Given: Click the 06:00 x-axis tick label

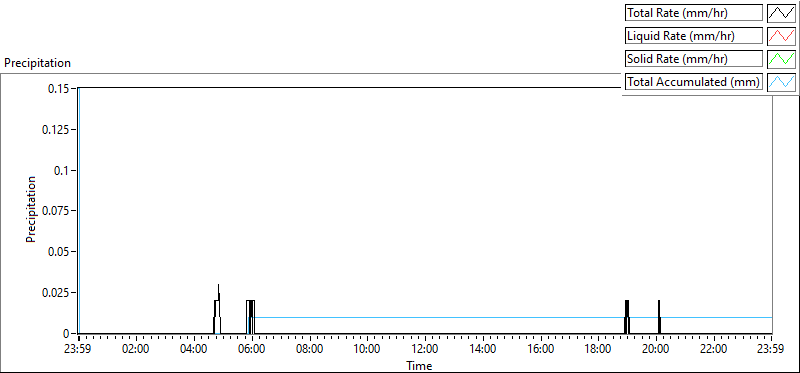Looking at the screenshot, I should tap(252, 350).
